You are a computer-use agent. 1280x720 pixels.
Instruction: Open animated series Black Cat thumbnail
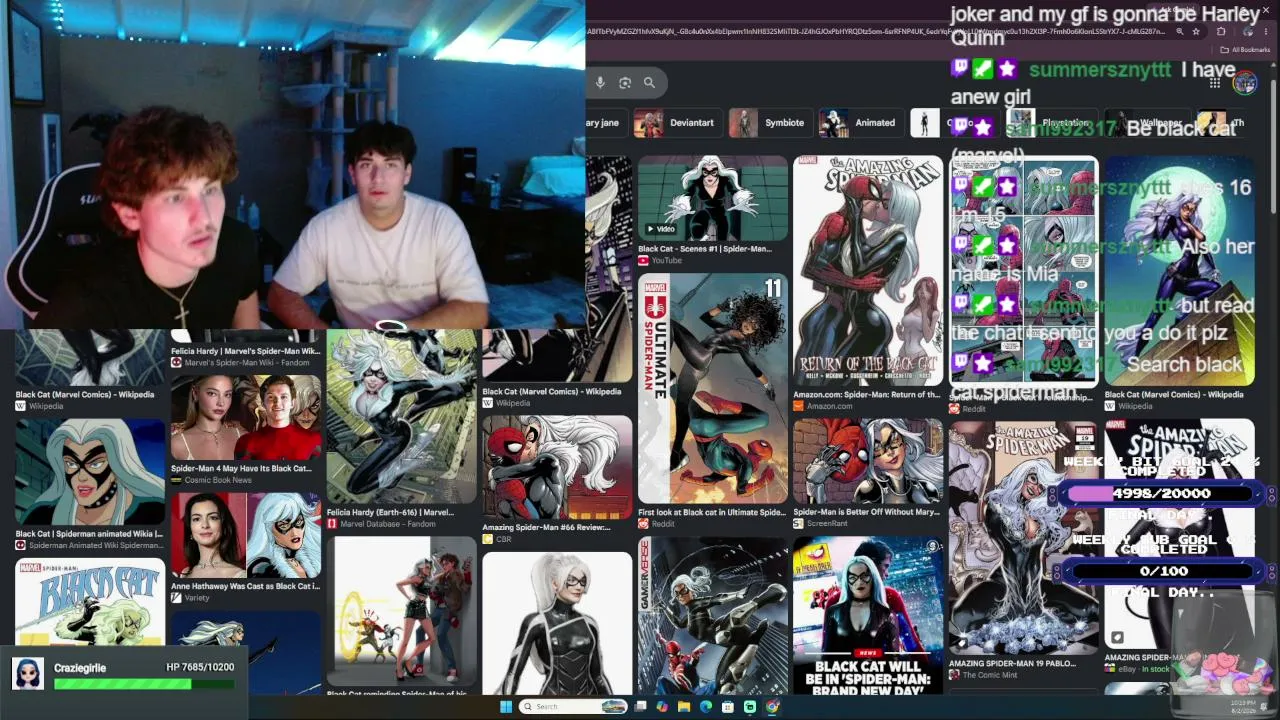pyautogui.click(x=90, y=471)
